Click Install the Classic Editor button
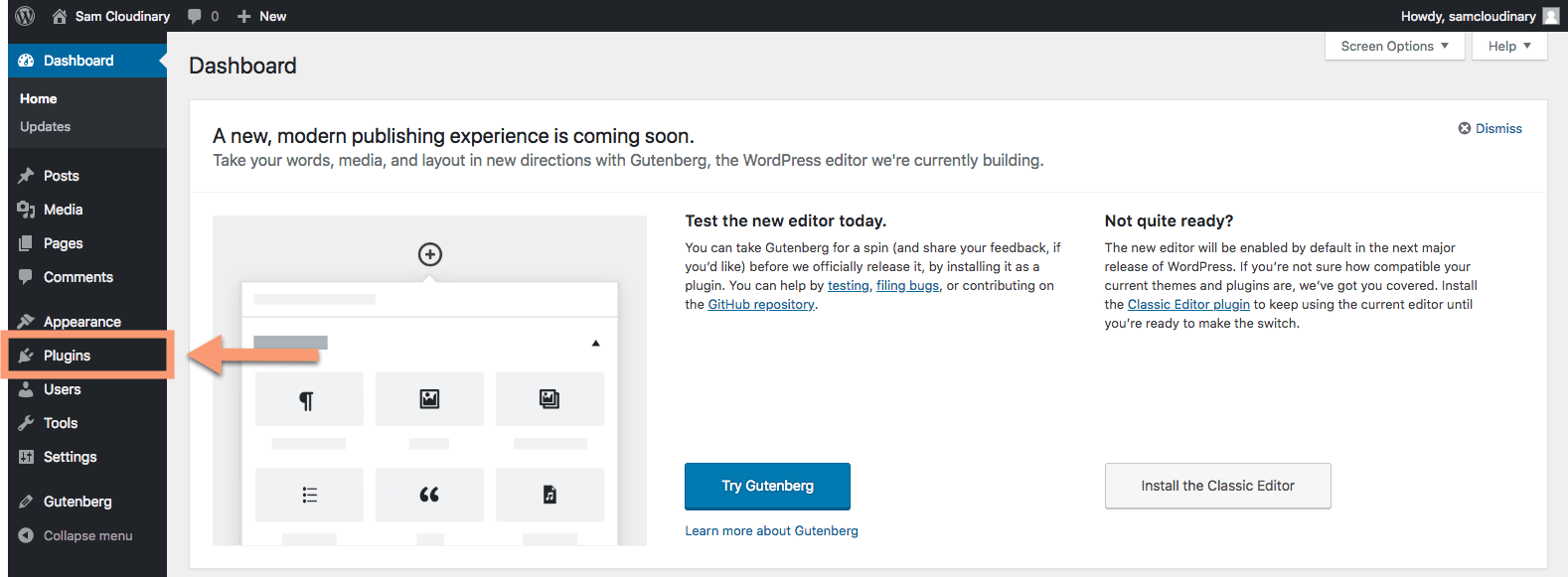 pyautogui.click(x=1217, y=486)
